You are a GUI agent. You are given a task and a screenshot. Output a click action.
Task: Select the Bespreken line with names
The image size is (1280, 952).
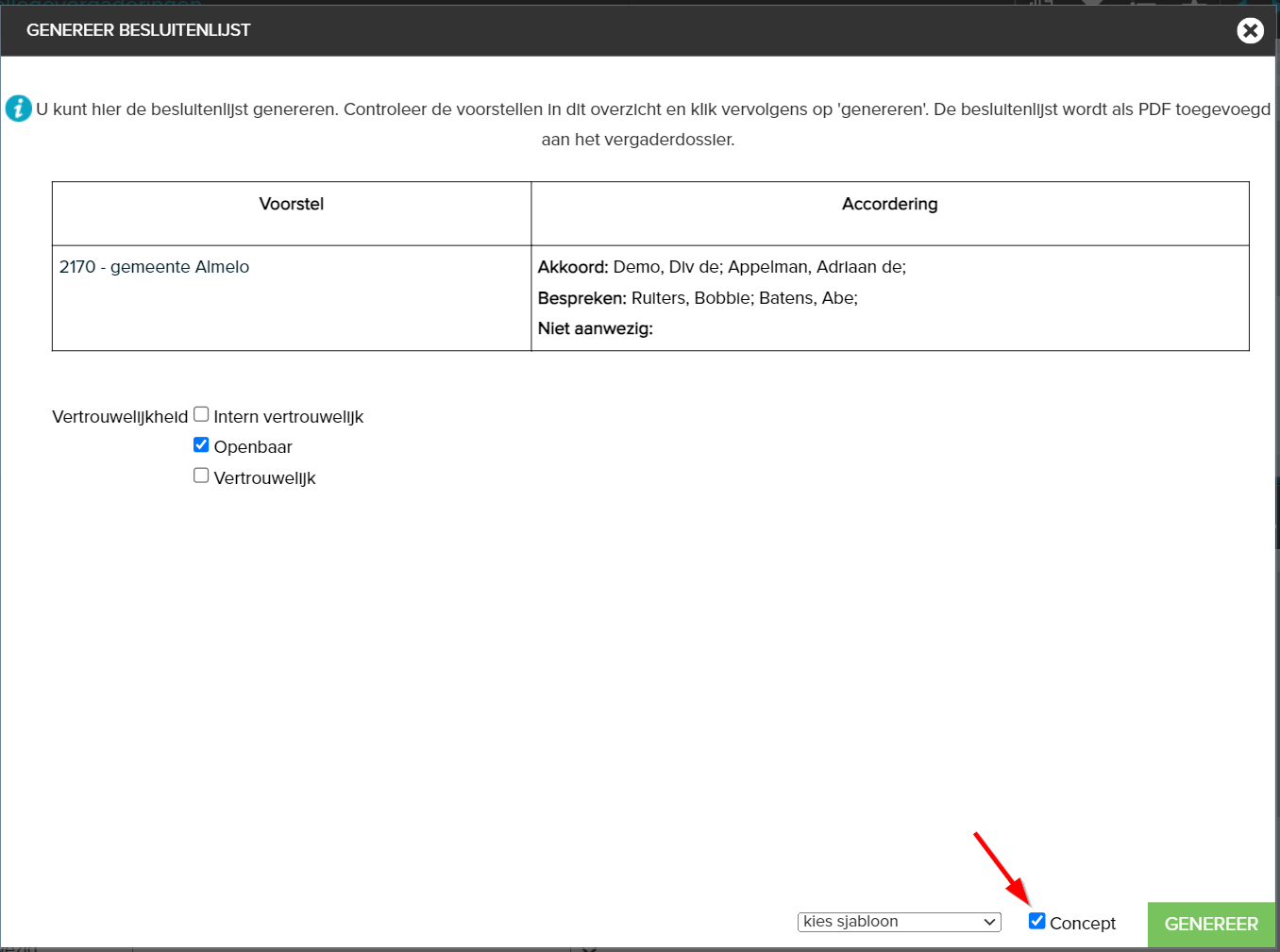click(x=698, y=298)
